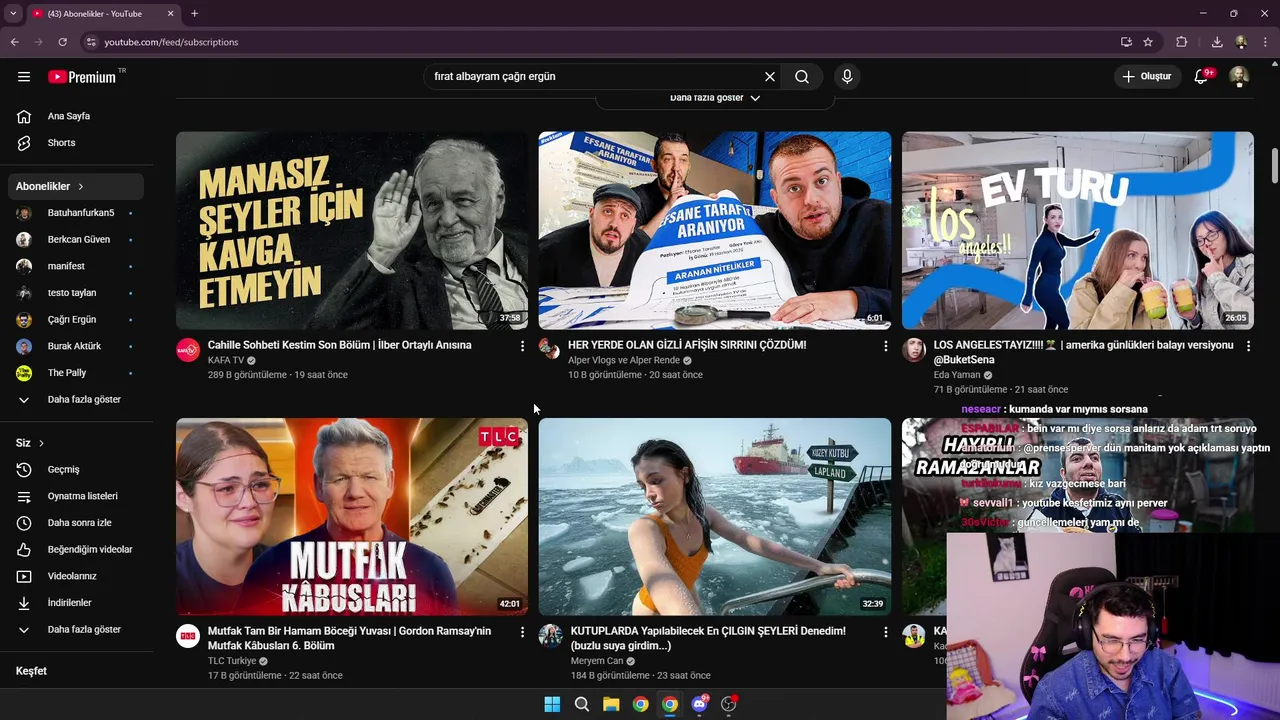1280x720 pixels.
Task: Open manifest channel in sidebar
Action: (78, 266)
